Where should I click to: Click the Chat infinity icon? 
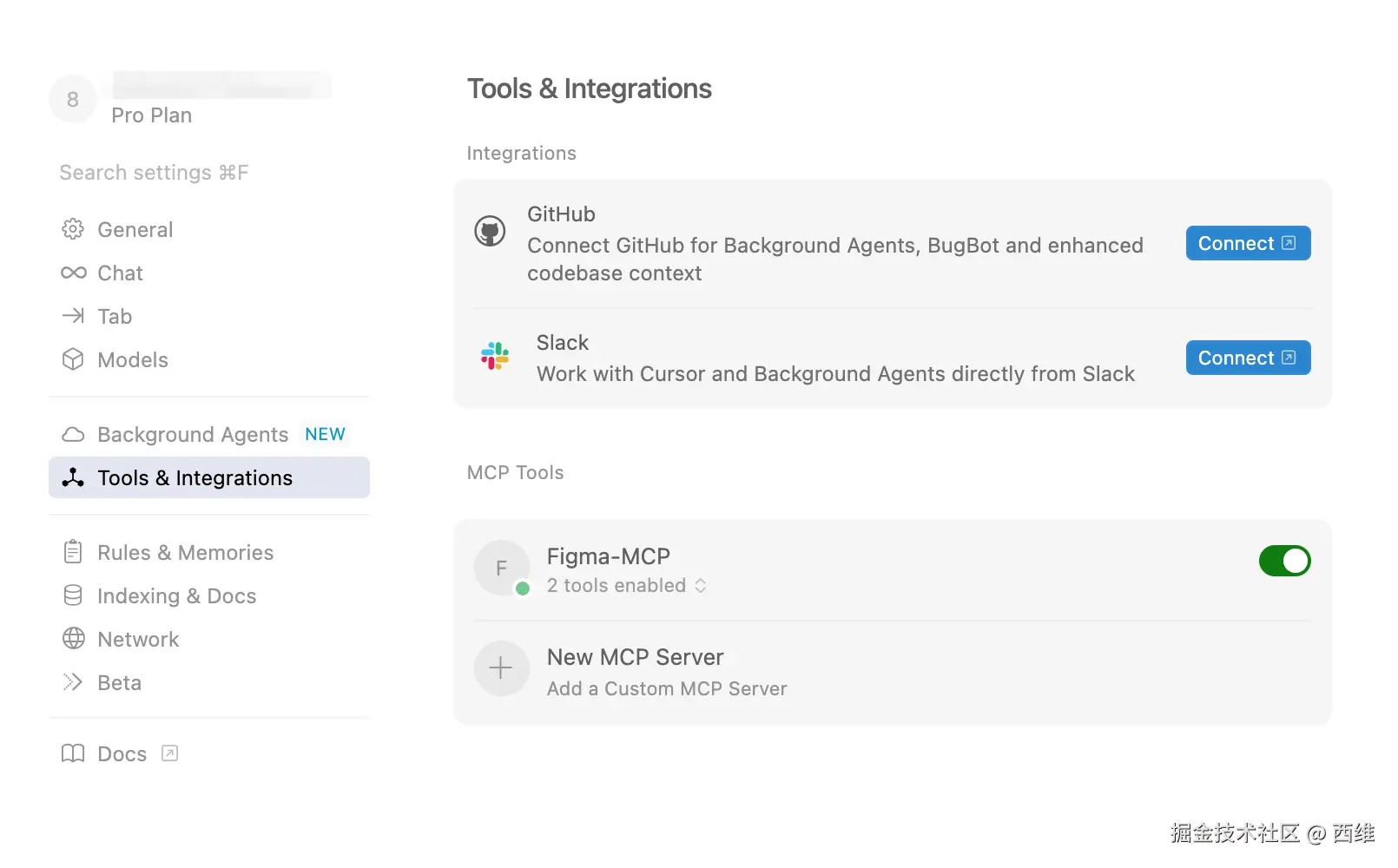point(73,273)
